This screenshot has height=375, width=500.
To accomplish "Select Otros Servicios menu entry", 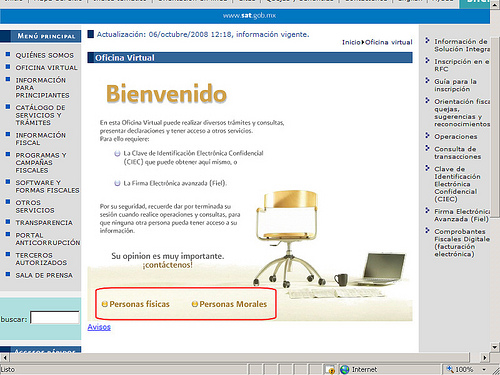I will [35, 206].
